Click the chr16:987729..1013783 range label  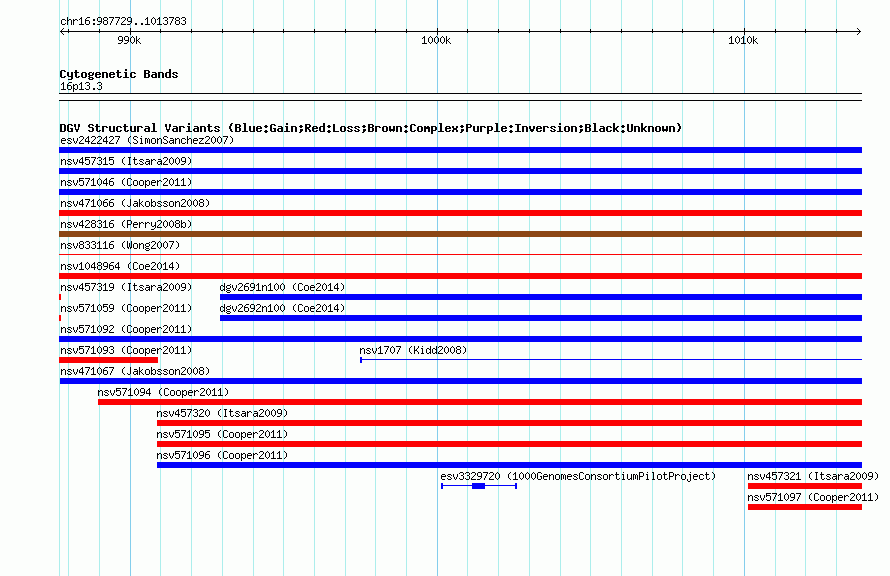123,21
